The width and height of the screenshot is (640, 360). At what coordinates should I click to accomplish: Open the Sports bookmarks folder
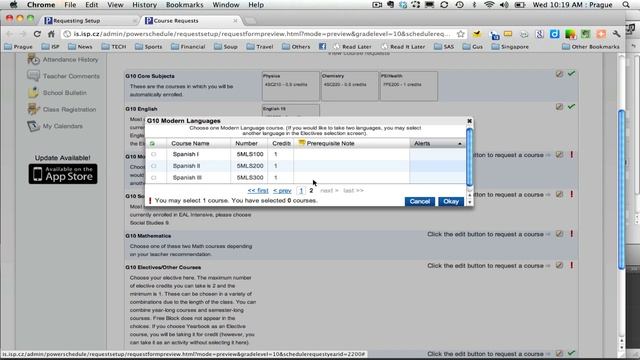(x=149, y=47)
